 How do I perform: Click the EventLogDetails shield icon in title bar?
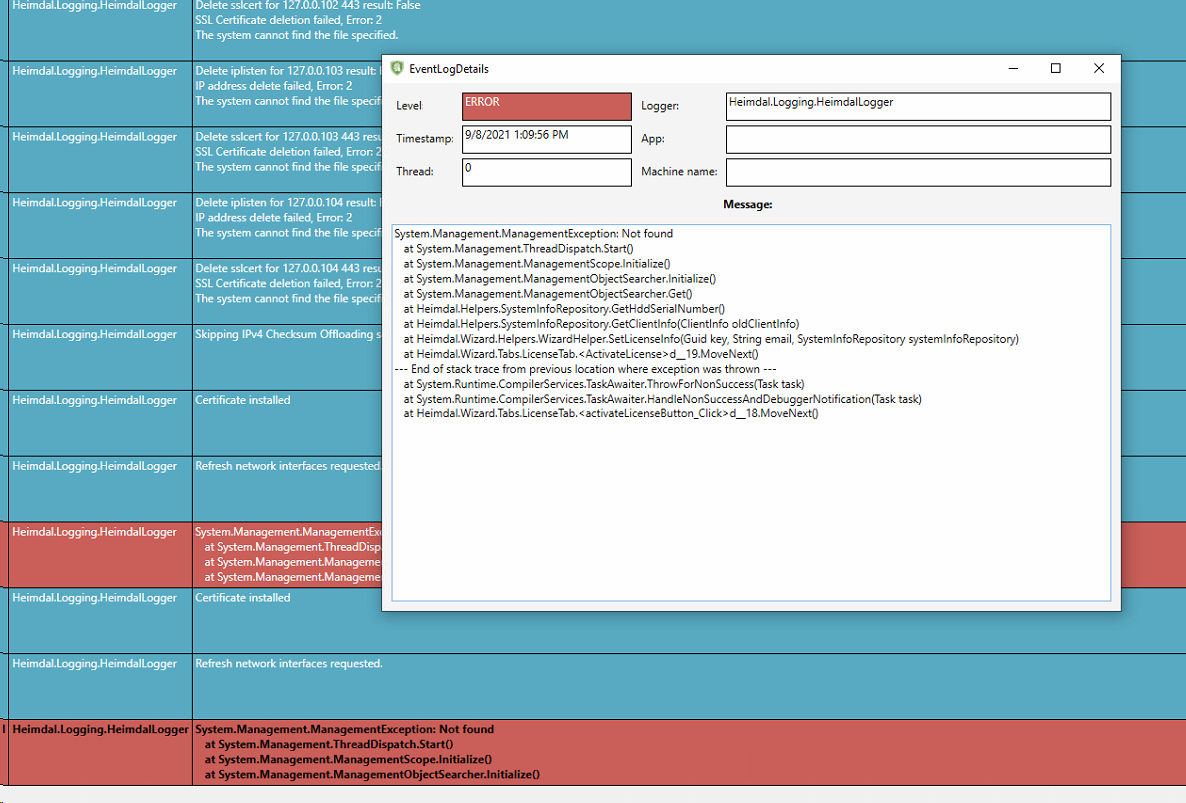tap(397, 68)
